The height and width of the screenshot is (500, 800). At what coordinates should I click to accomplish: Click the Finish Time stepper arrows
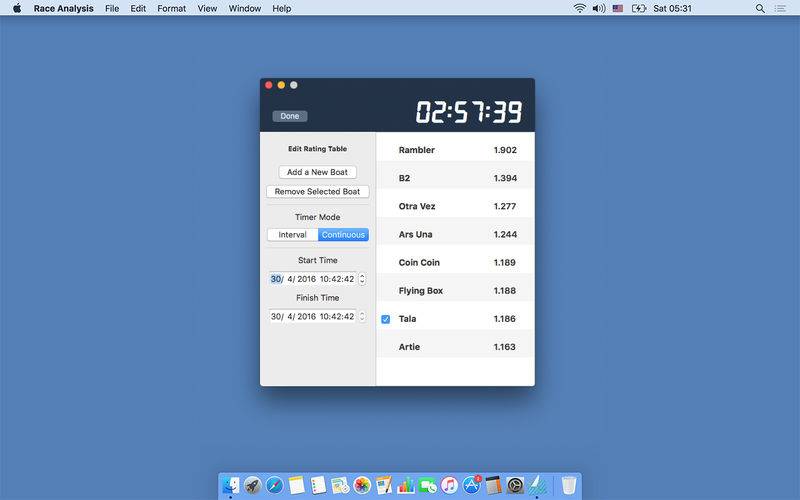362,316
